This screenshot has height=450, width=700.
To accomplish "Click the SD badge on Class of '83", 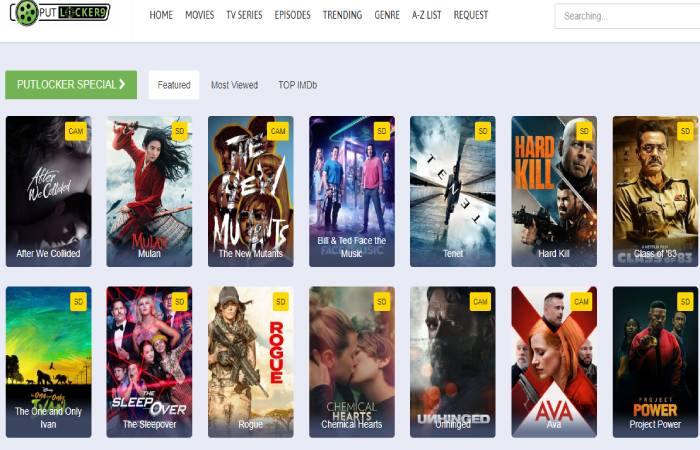I will [685, 131].
